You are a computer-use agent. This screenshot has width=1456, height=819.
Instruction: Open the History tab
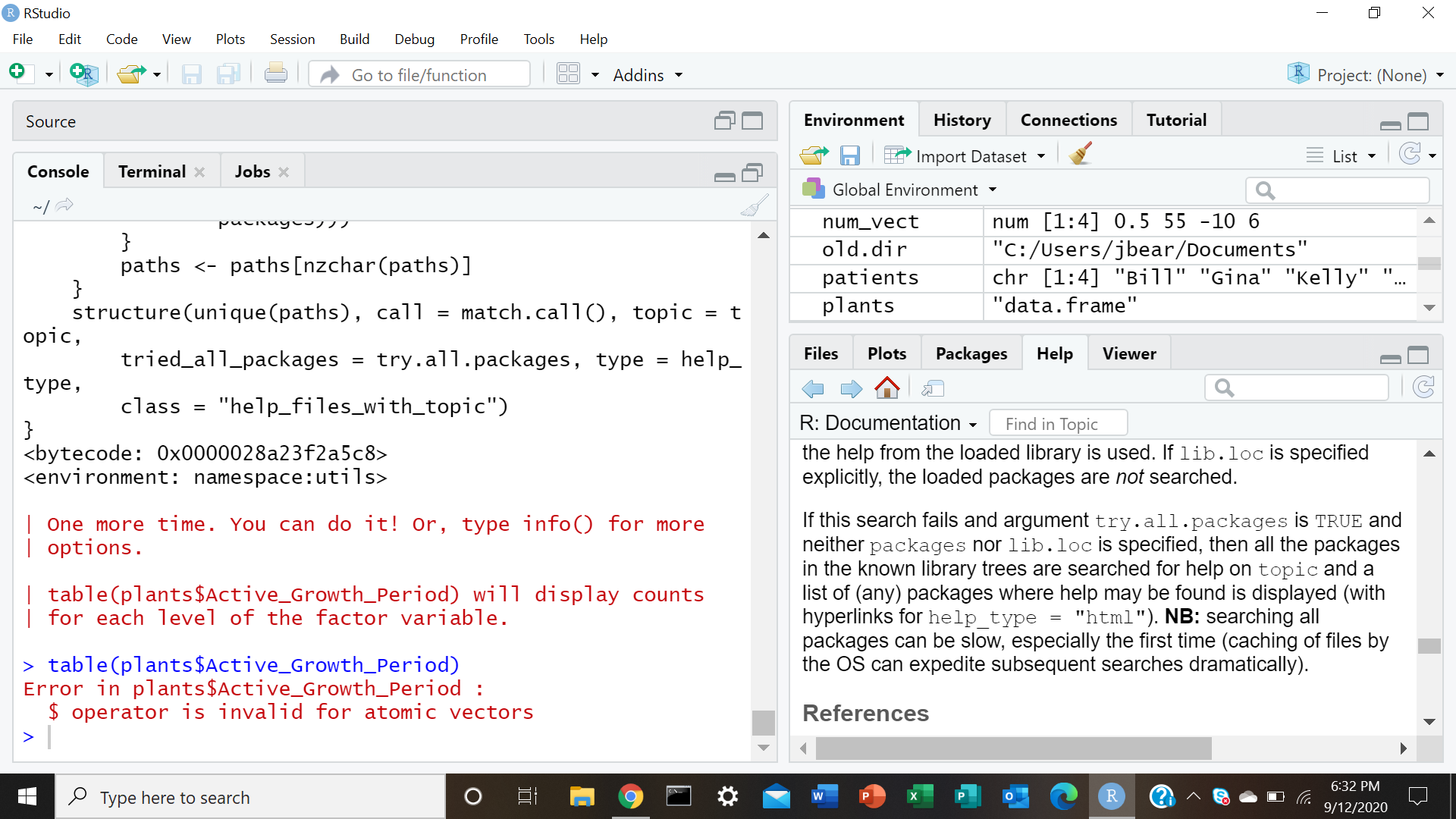pyautogui.click(x=962, y=119)
